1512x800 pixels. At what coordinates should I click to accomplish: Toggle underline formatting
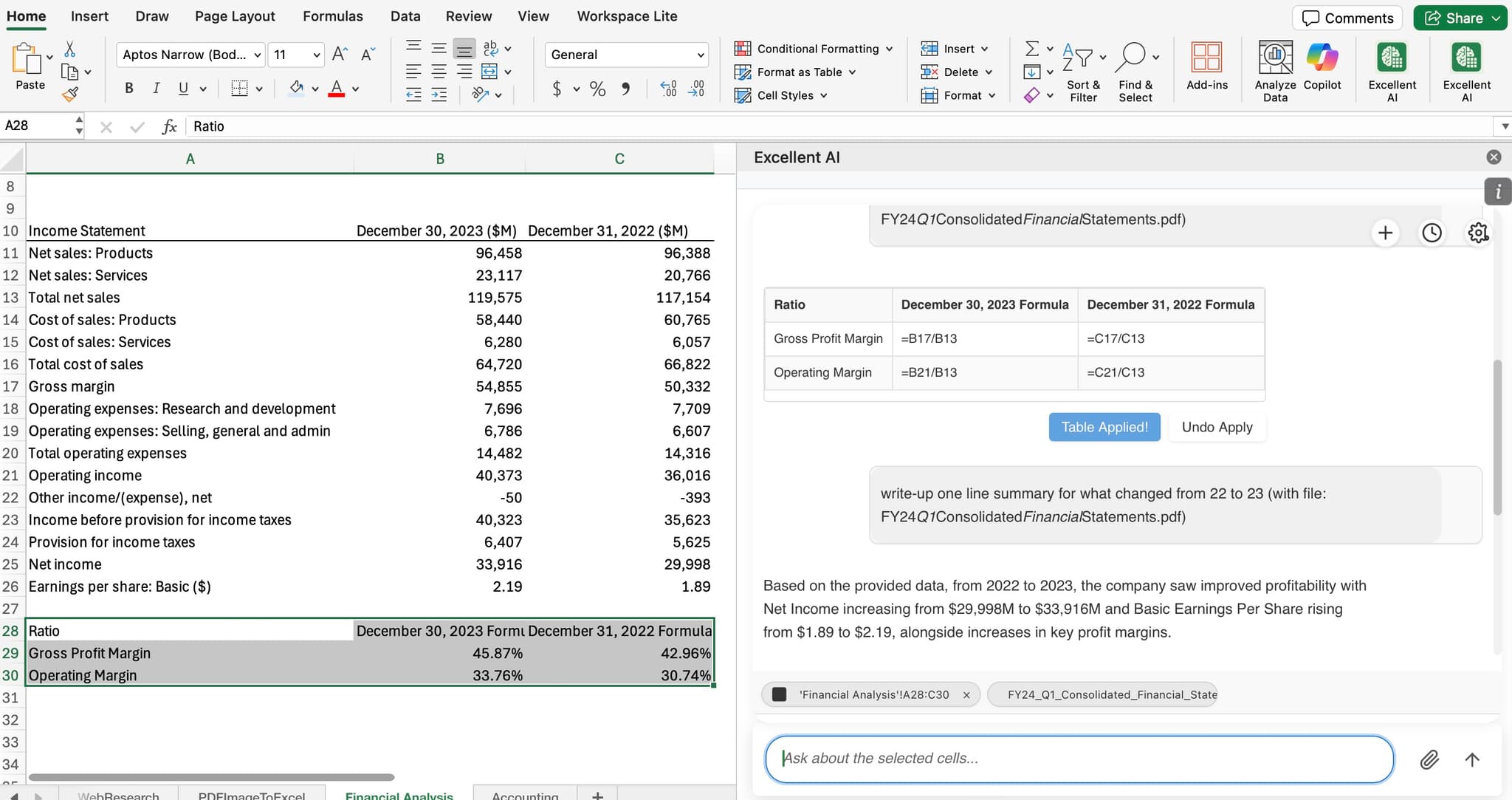click(x=182, y=88)
